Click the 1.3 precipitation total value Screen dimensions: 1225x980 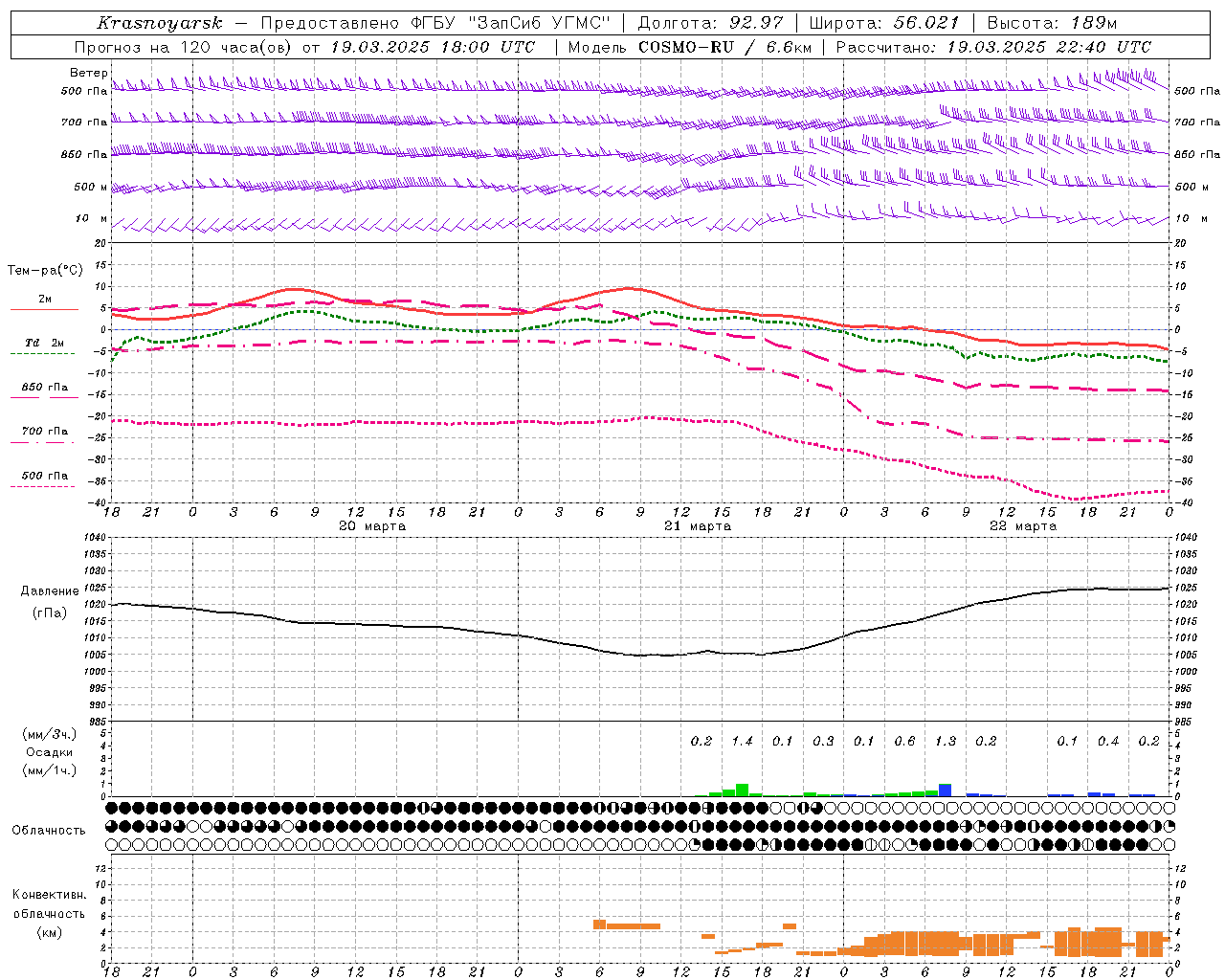[945, 741]
